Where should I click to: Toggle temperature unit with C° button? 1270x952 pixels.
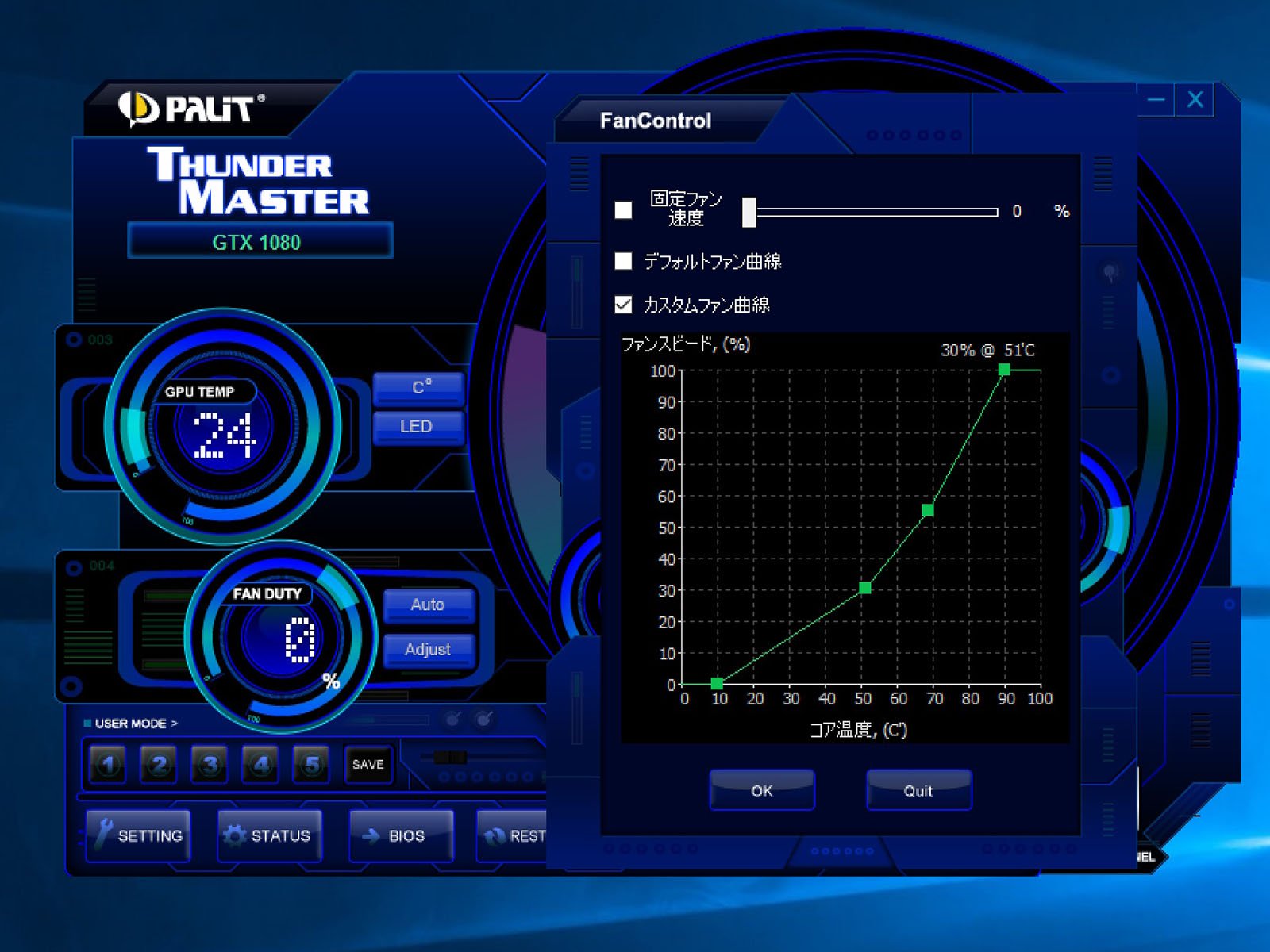(418, 388)
